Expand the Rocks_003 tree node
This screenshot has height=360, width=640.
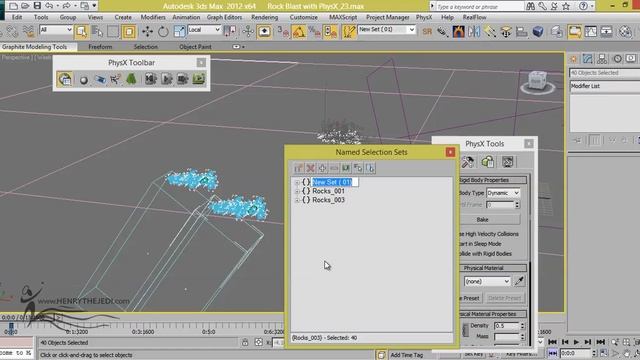(297, 200)
